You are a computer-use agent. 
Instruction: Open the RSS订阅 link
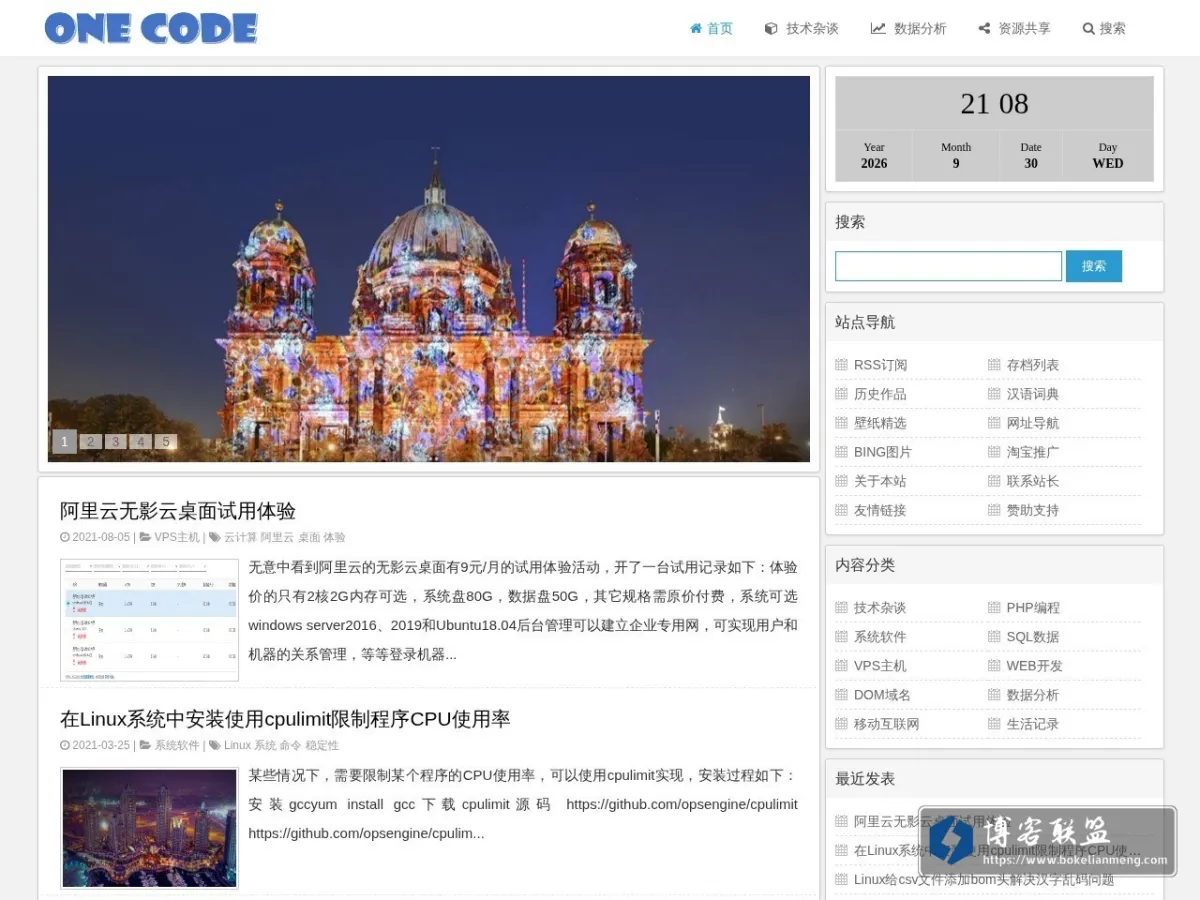tap(880, 365)
